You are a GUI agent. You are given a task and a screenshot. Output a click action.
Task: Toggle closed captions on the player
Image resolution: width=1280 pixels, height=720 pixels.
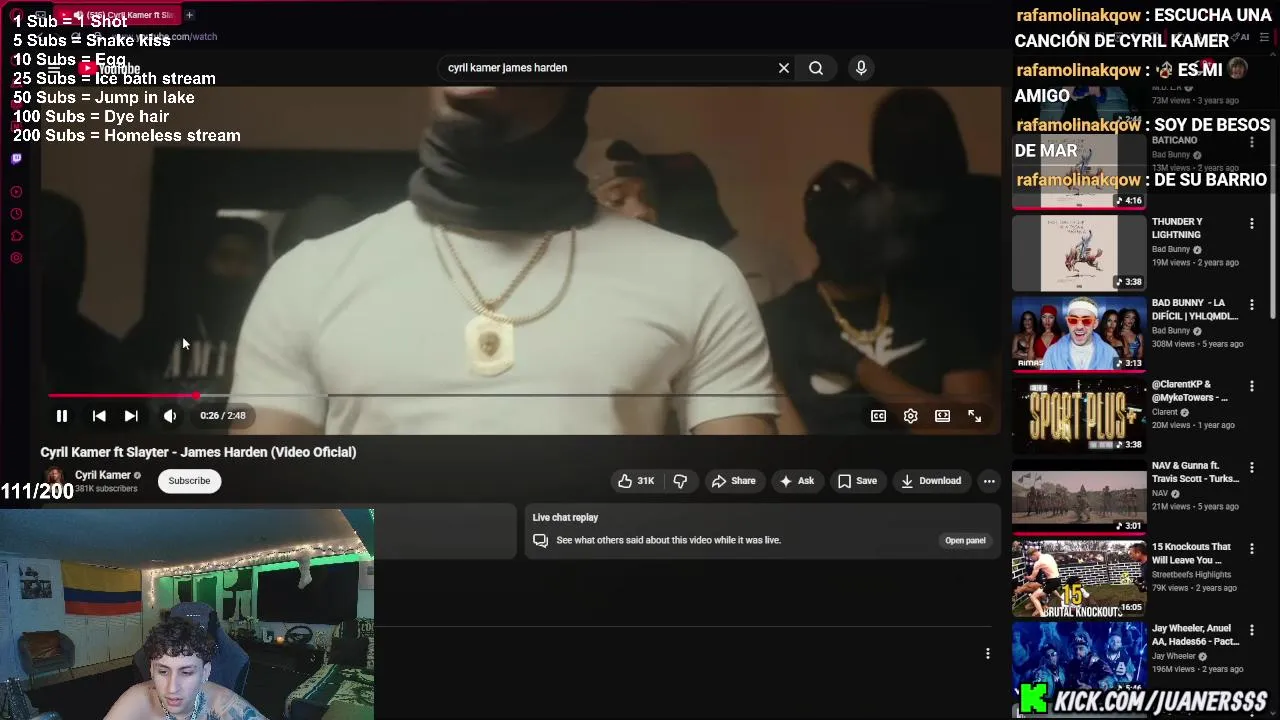(x=878, y=416)
